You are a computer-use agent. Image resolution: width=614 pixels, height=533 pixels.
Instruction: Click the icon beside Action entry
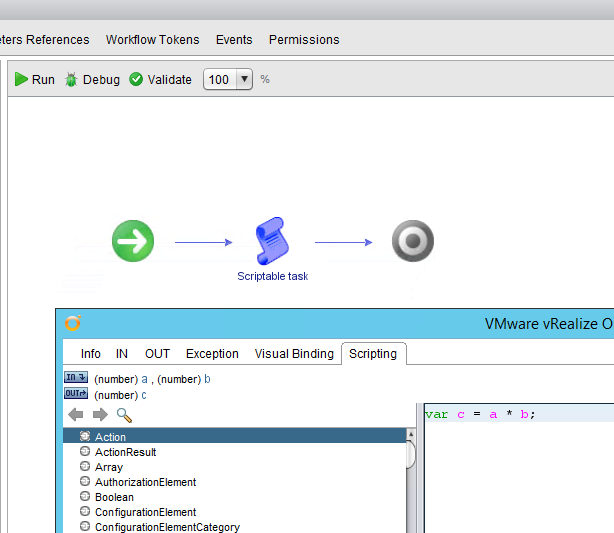tap(85, 436)
